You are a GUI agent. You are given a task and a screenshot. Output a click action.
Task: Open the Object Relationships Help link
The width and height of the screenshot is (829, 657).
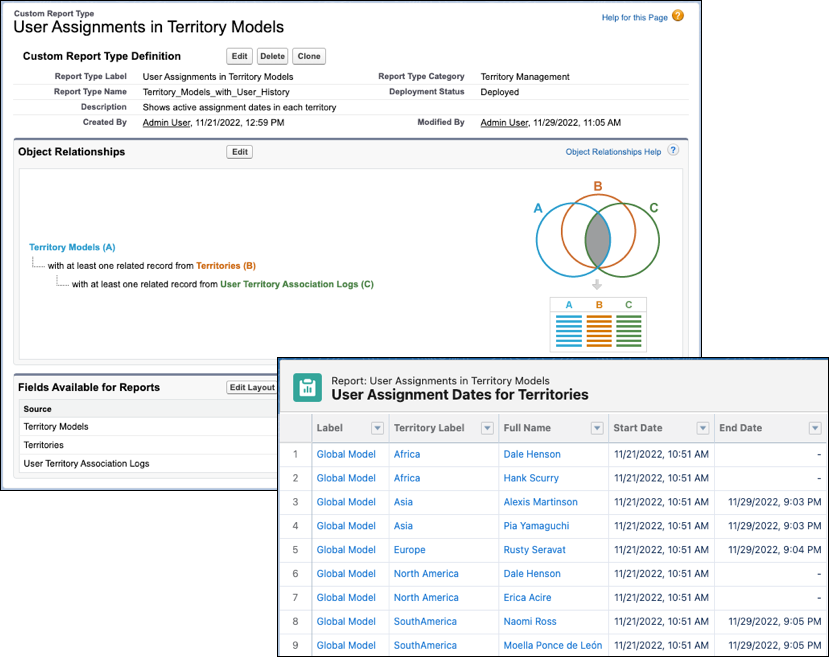point(613,152)
